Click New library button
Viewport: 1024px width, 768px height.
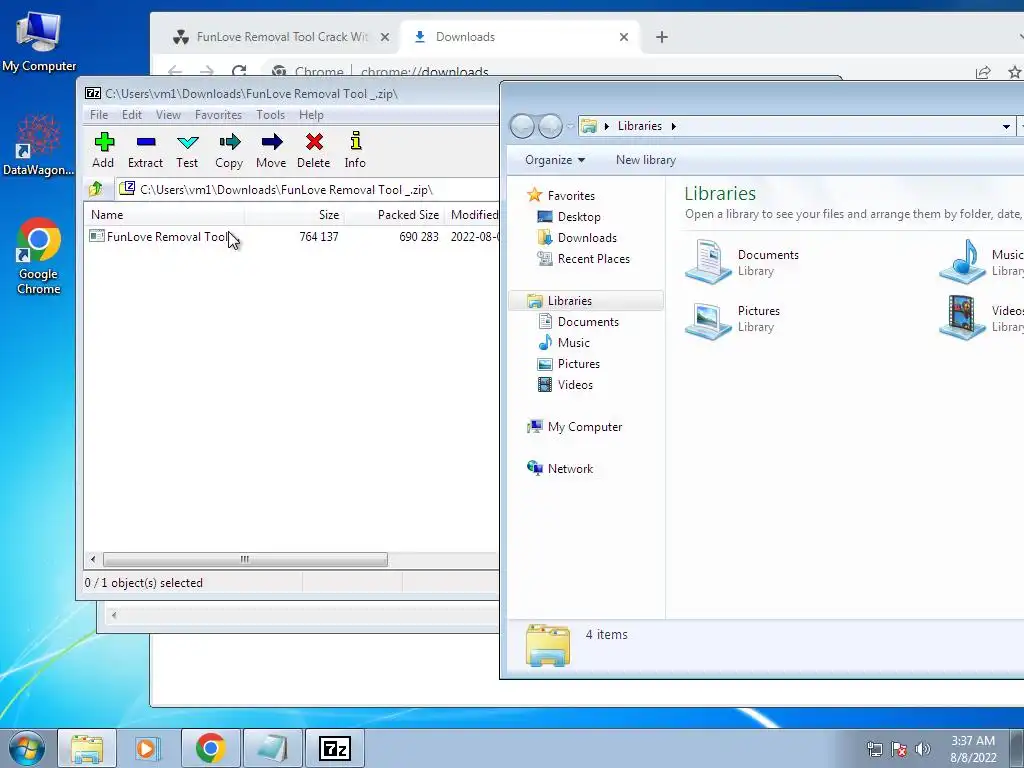(x=646, y=160)
